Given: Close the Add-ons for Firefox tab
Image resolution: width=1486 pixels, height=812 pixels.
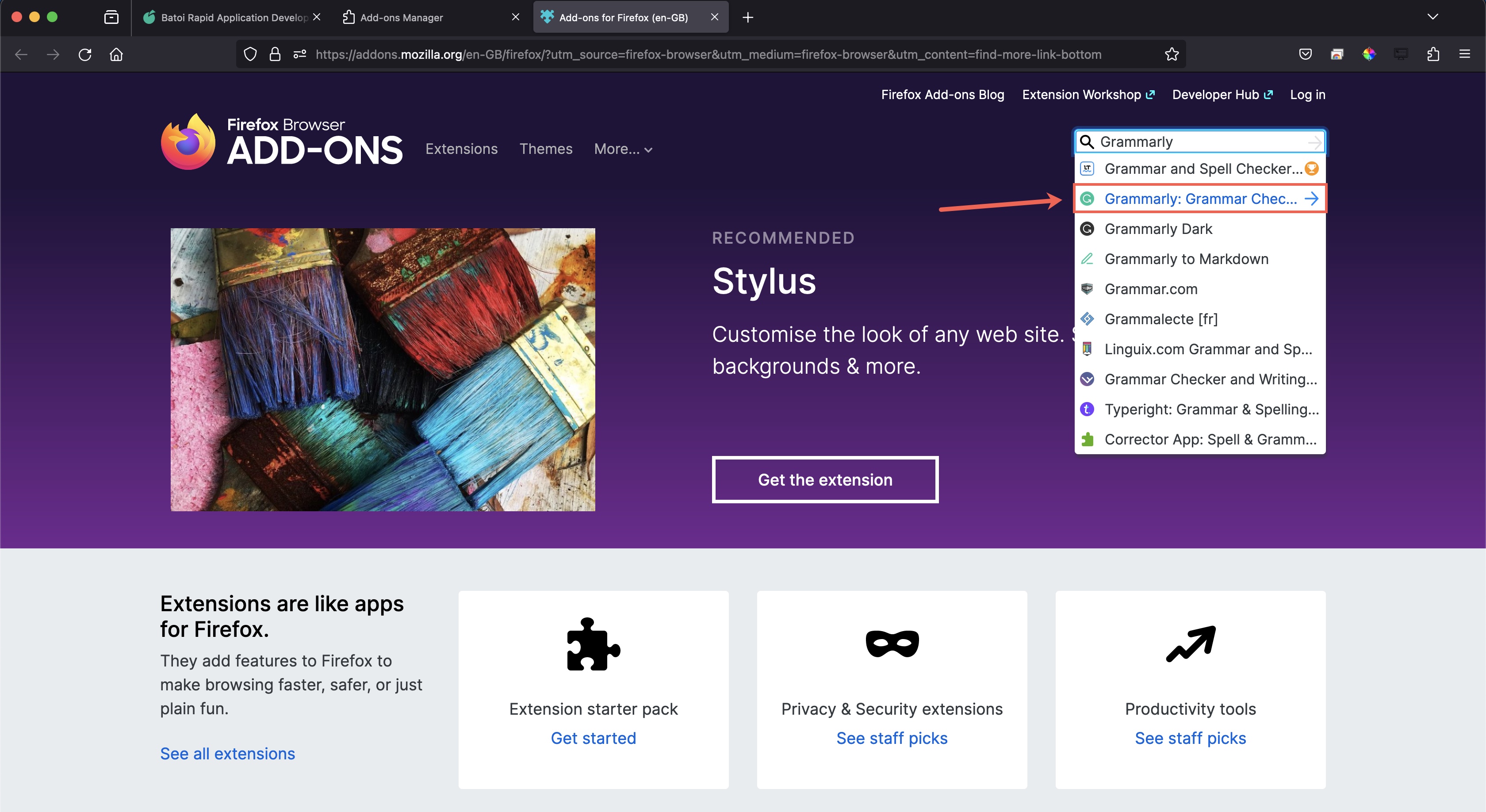Looking at the screenshot, I should [x=715, y=17].
